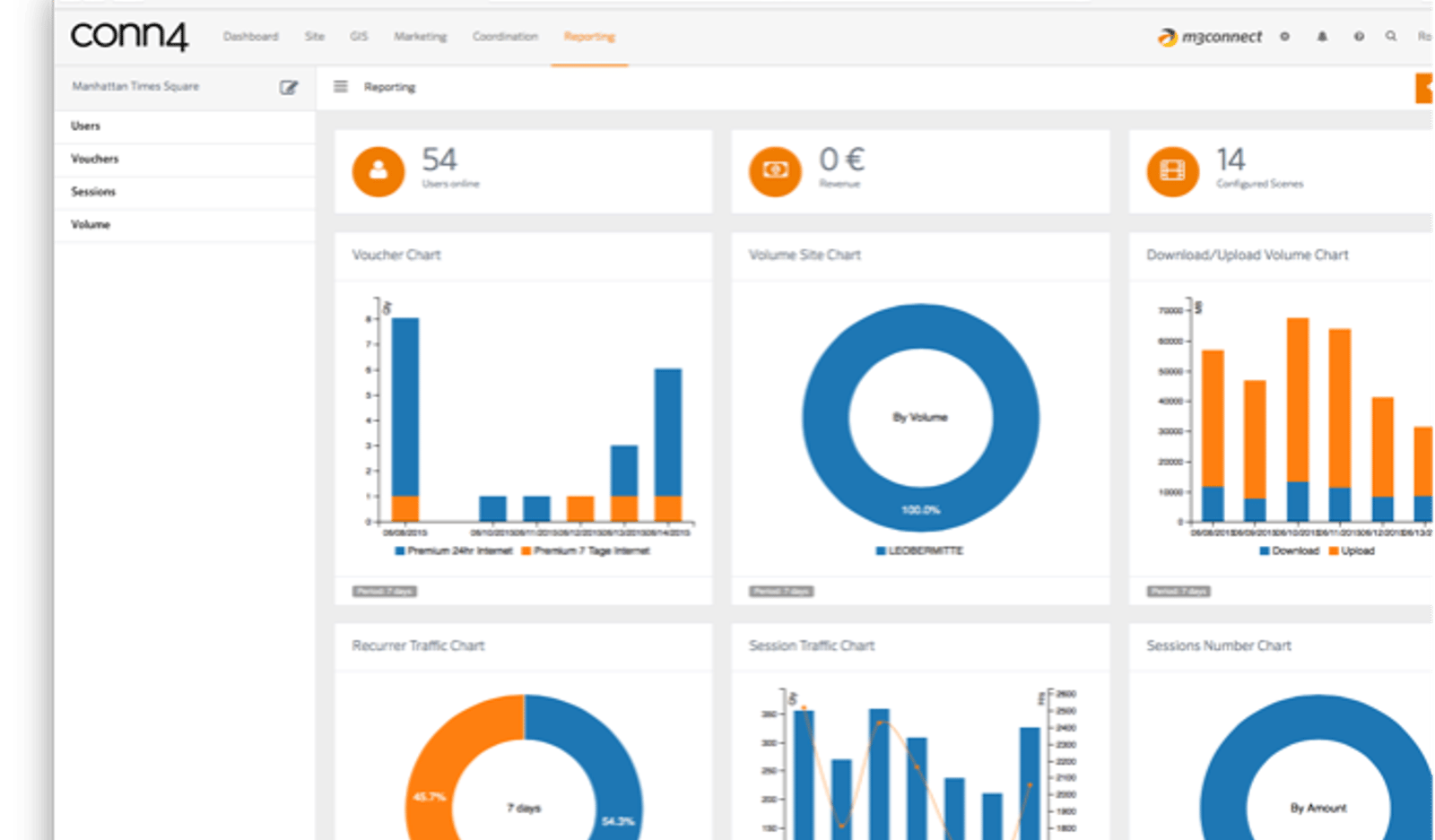This screenshot has height=840, width=1435.
Task: Click the By Amount donut center label
Action: (x=1318, y=809)
